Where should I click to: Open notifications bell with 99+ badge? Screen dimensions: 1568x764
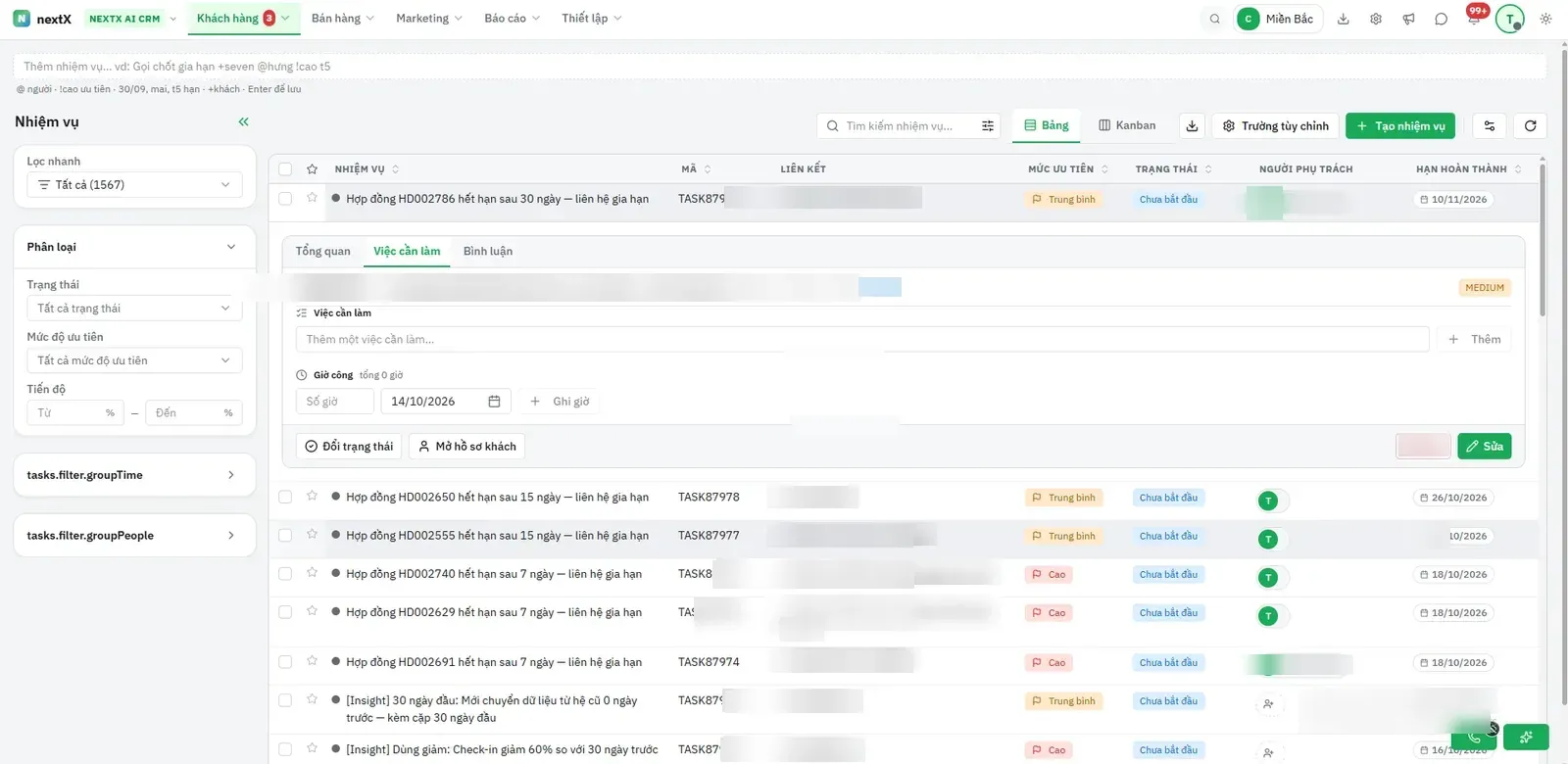point(1474,19)
